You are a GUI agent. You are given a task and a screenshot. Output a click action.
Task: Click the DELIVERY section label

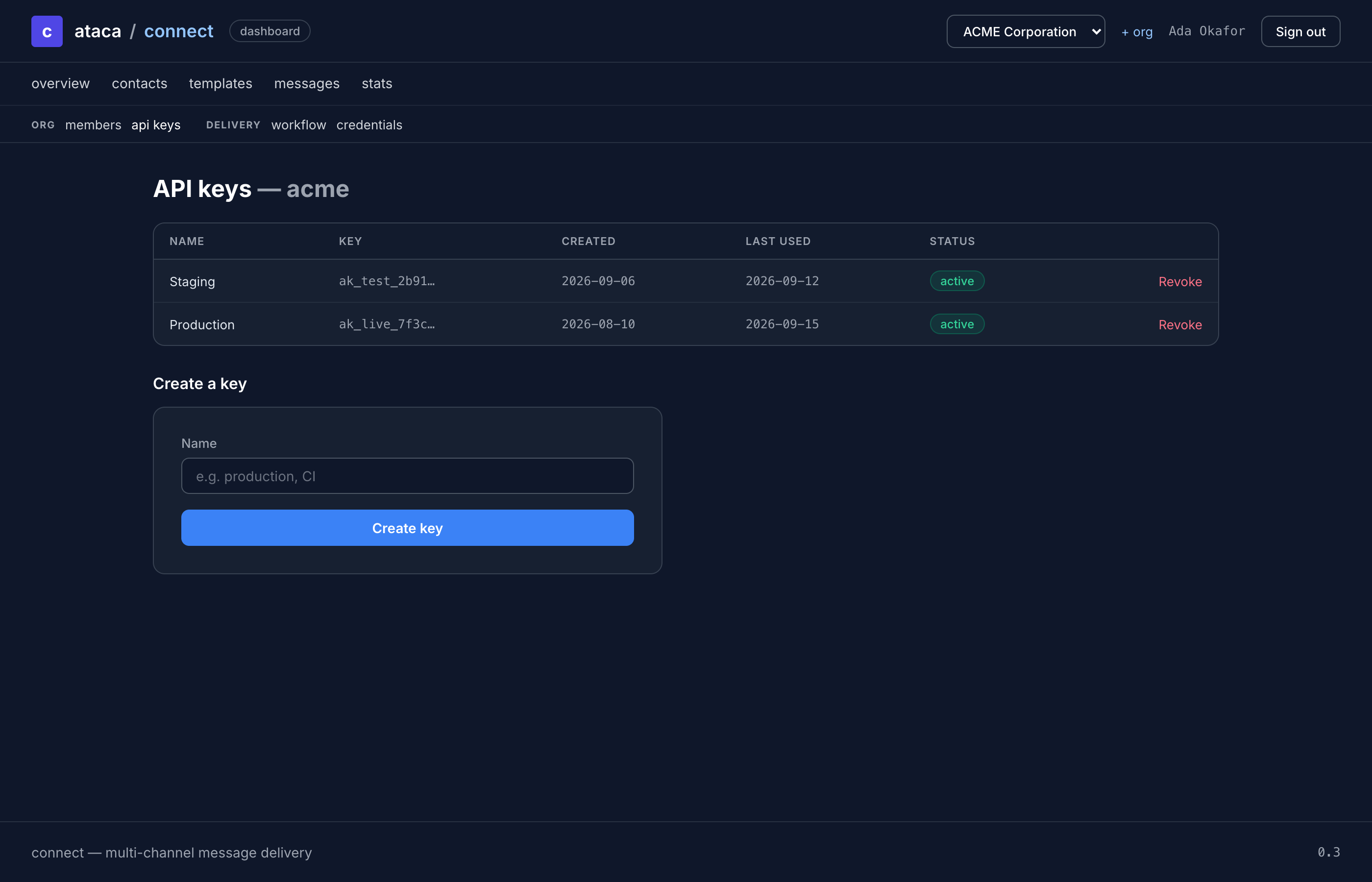[234, 125]
